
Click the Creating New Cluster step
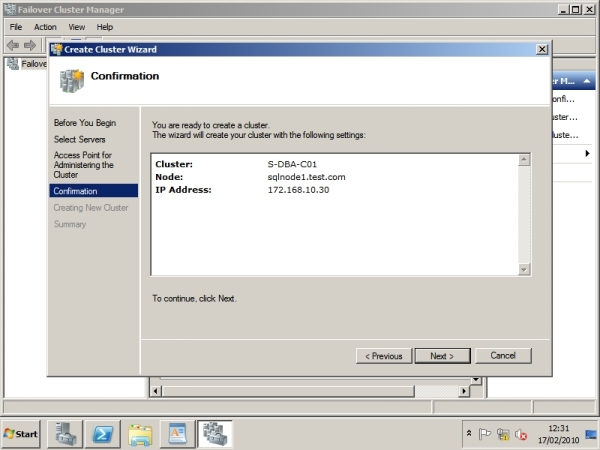[x=91, y=208]
